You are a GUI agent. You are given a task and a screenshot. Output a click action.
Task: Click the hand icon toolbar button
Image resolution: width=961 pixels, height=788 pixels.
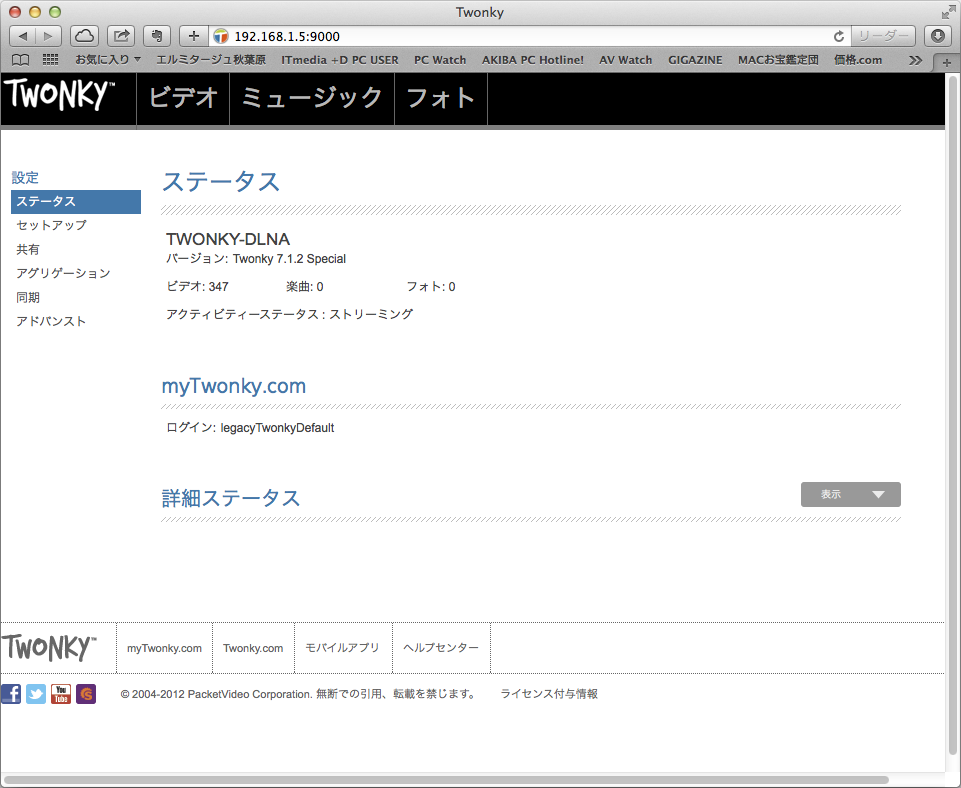(x=157, y=36)
